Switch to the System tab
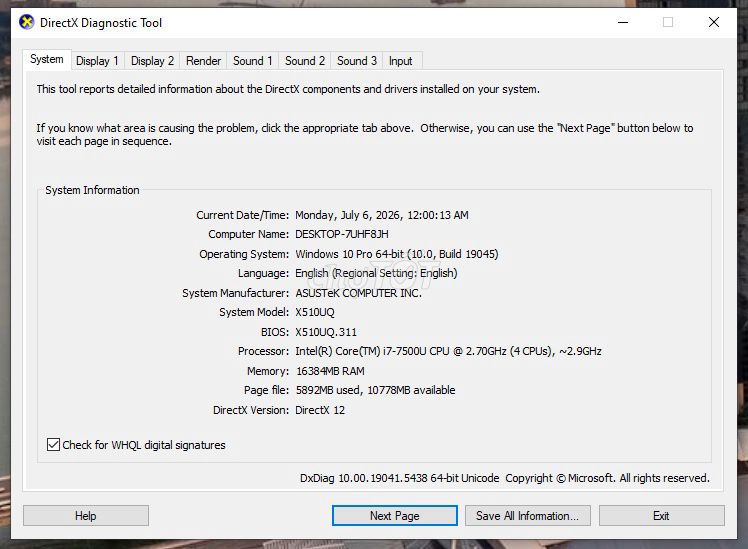 [x=47, y=60]
